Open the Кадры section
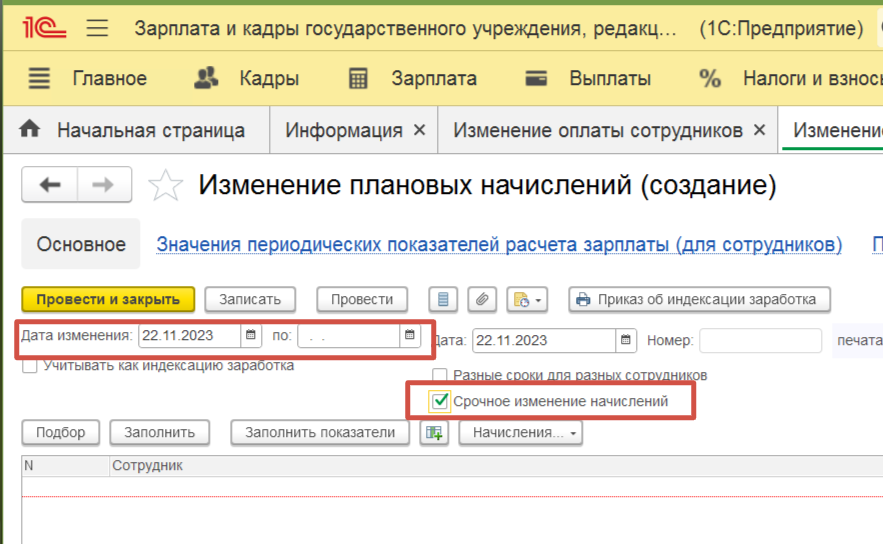 pos(269,78)
